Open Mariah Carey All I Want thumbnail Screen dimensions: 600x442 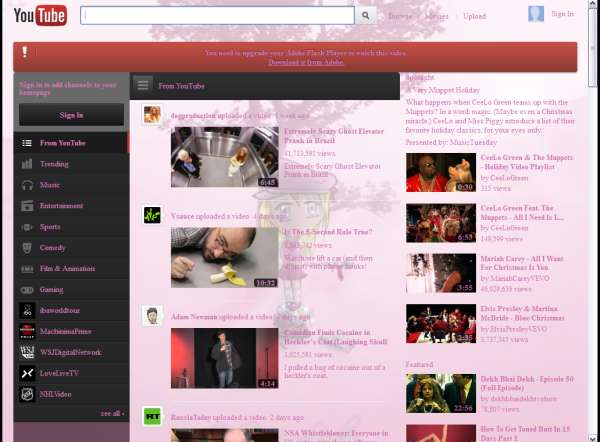point(441,273)
